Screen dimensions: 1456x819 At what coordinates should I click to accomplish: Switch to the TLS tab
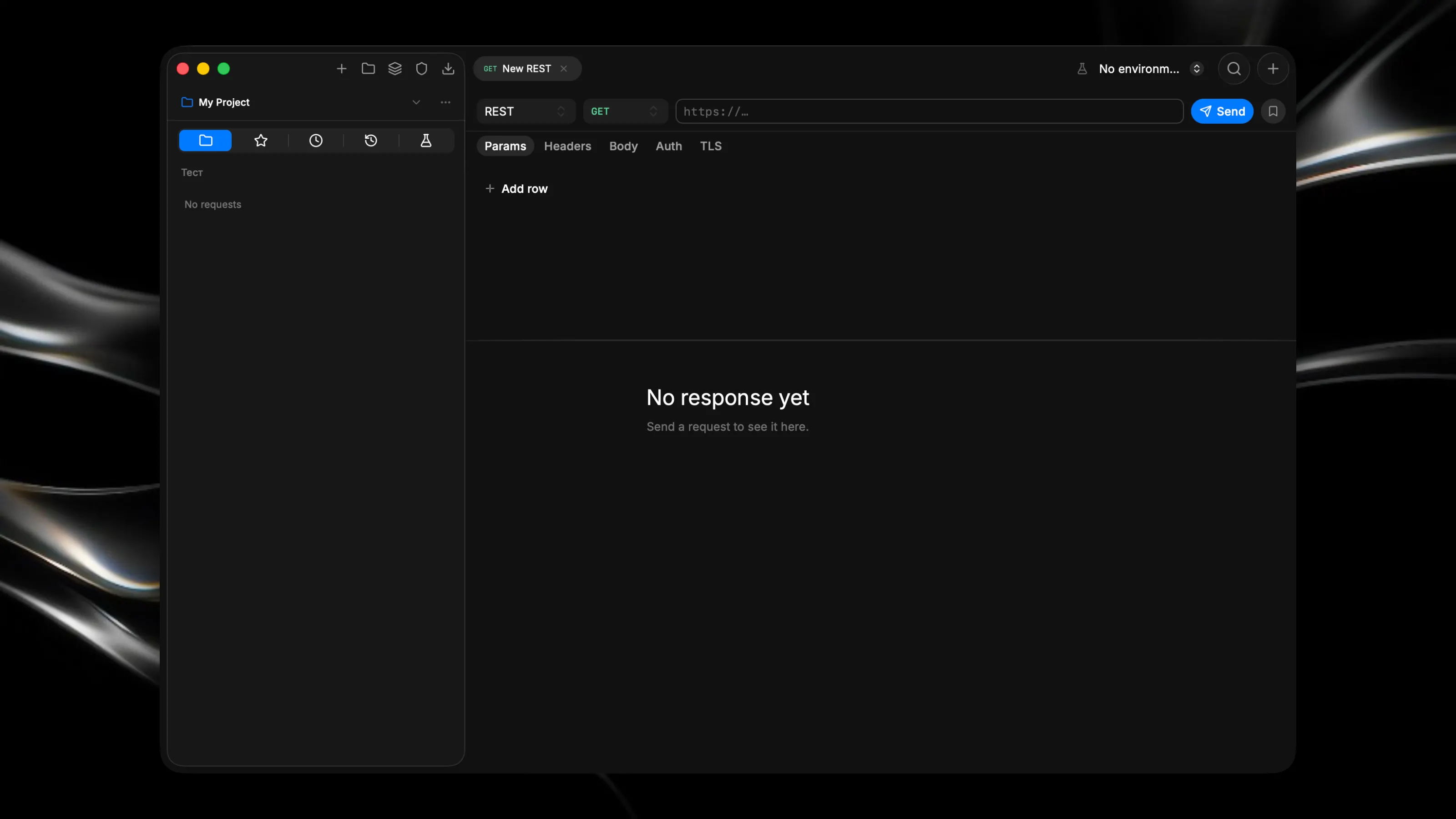coord(710,146)
